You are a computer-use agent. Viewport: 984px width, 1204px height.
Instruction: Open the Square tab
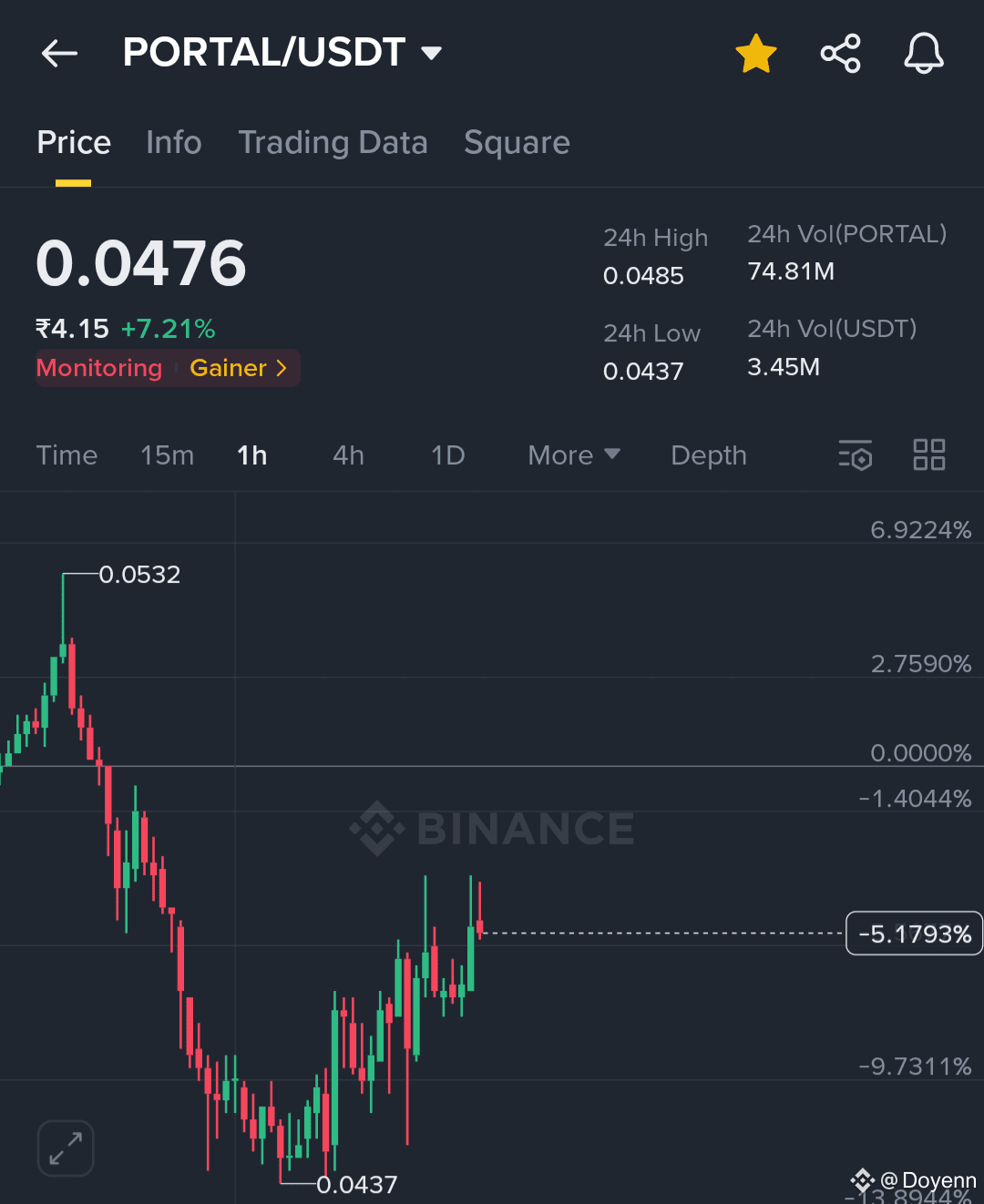(x=517, y=143)
